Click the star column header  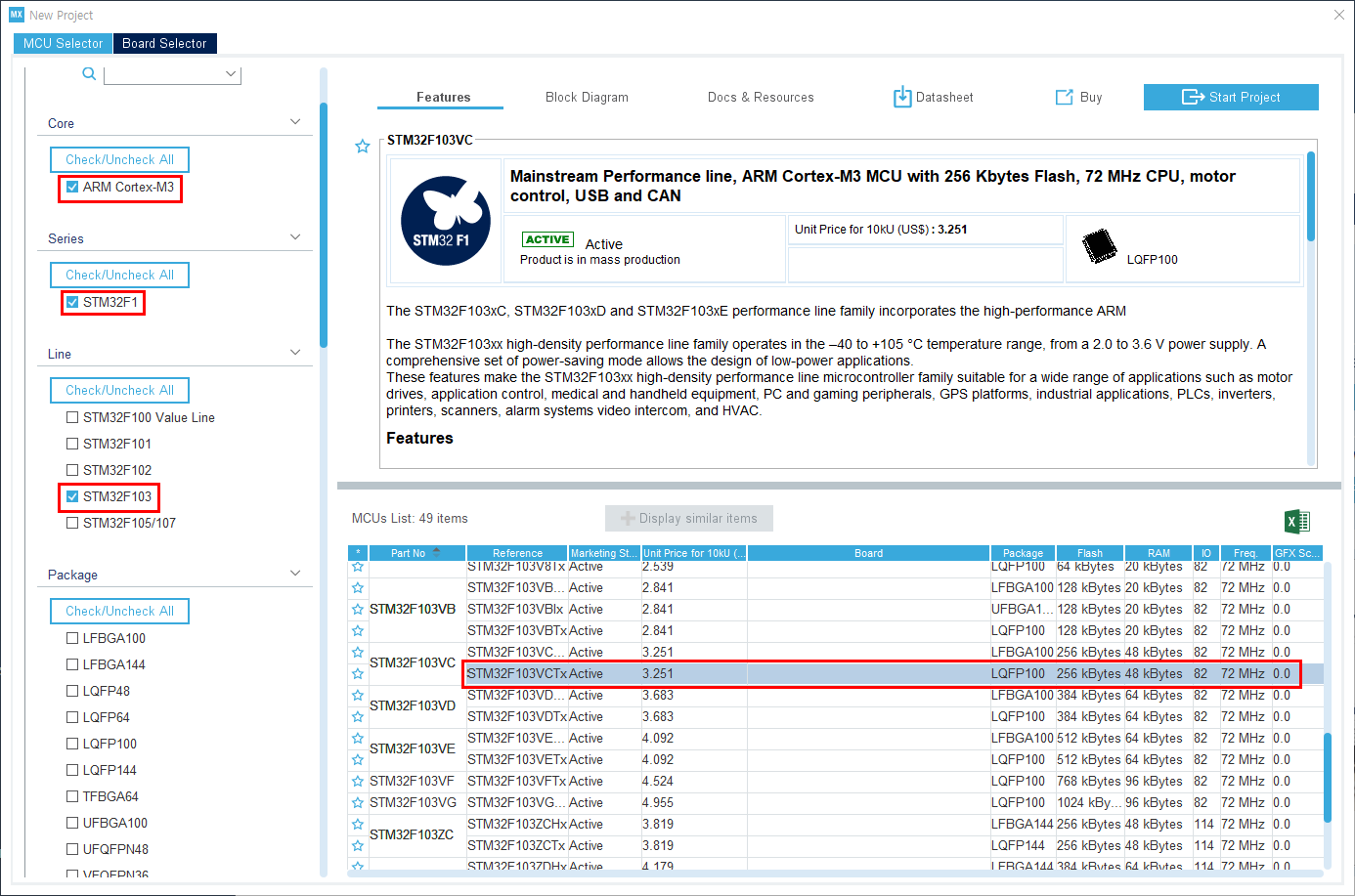tap(358, 553)
